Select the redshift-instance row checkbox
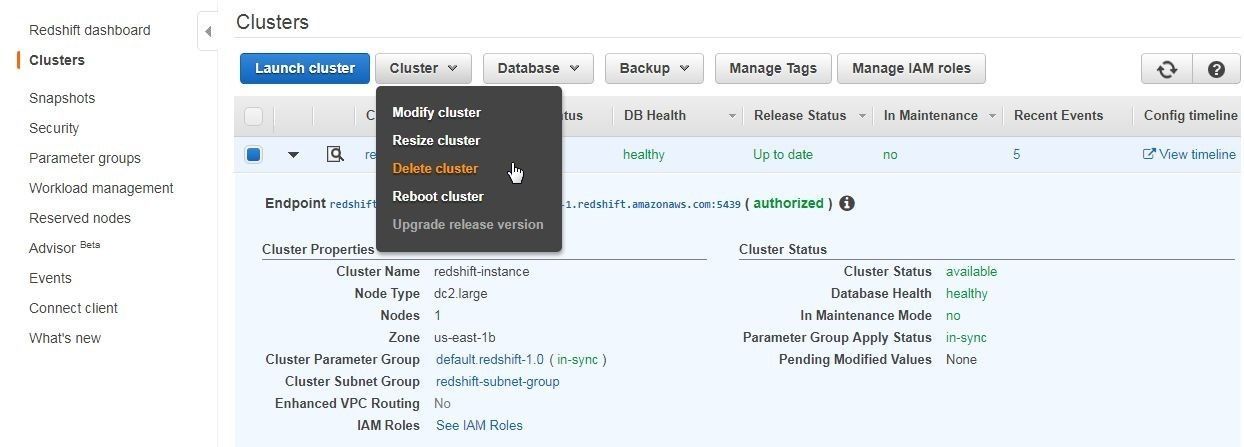Viewport: 1244px width, 447px height. 253,154
